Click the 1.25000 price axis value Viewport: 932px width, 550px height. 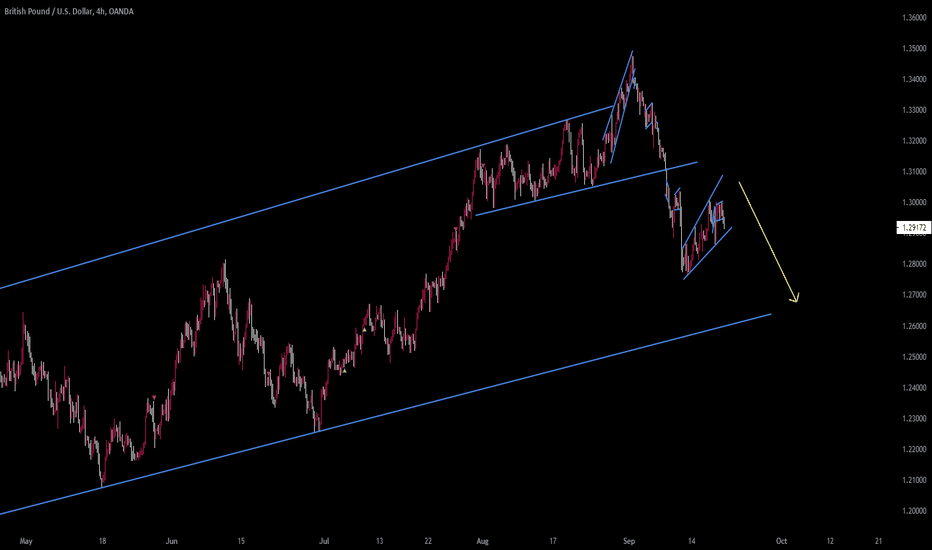pyautogui.click(x=914, y=357)
